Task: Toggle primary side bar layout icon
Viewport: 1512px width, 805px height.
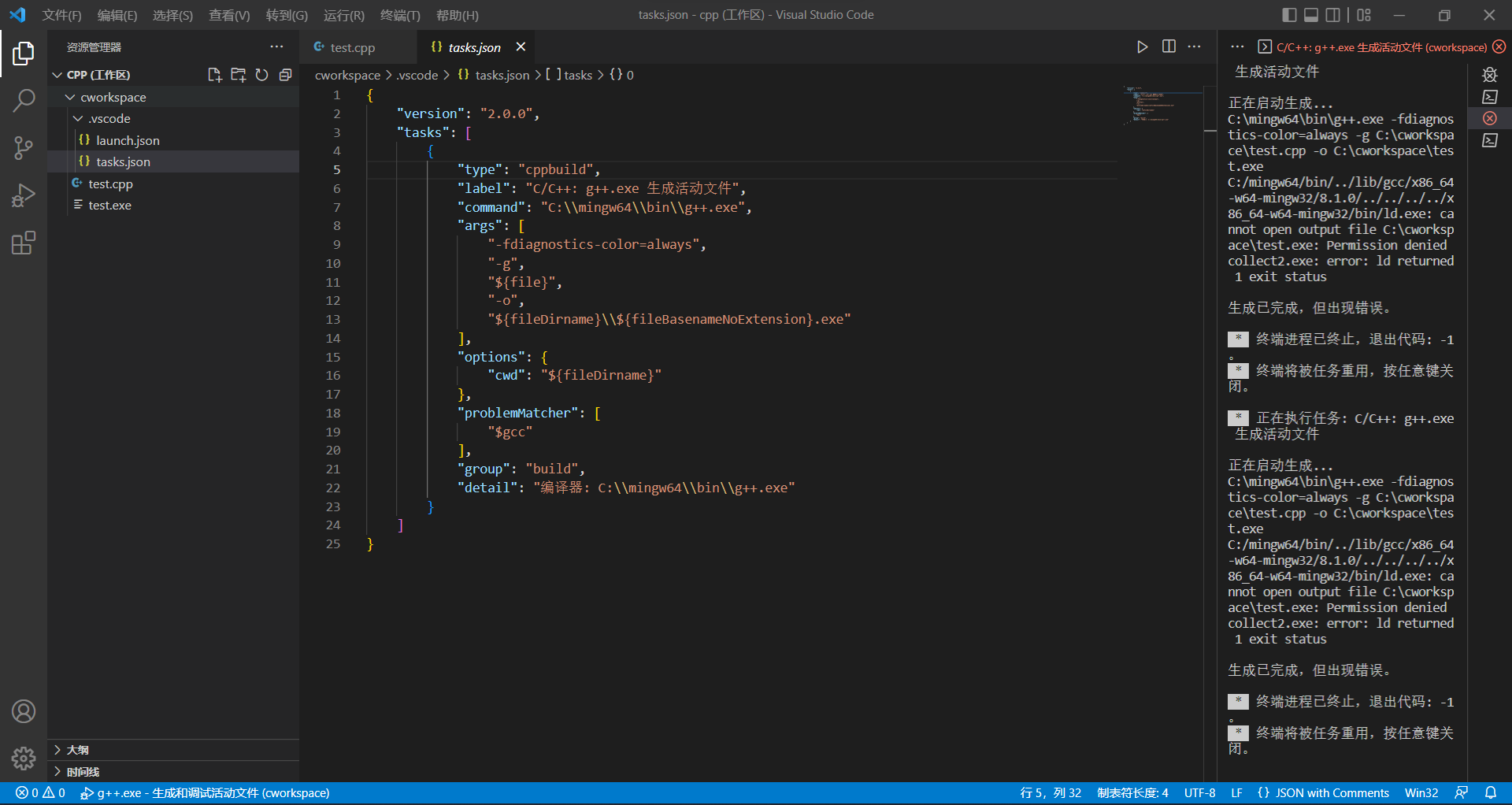Action: click(x=1289, y=15)
